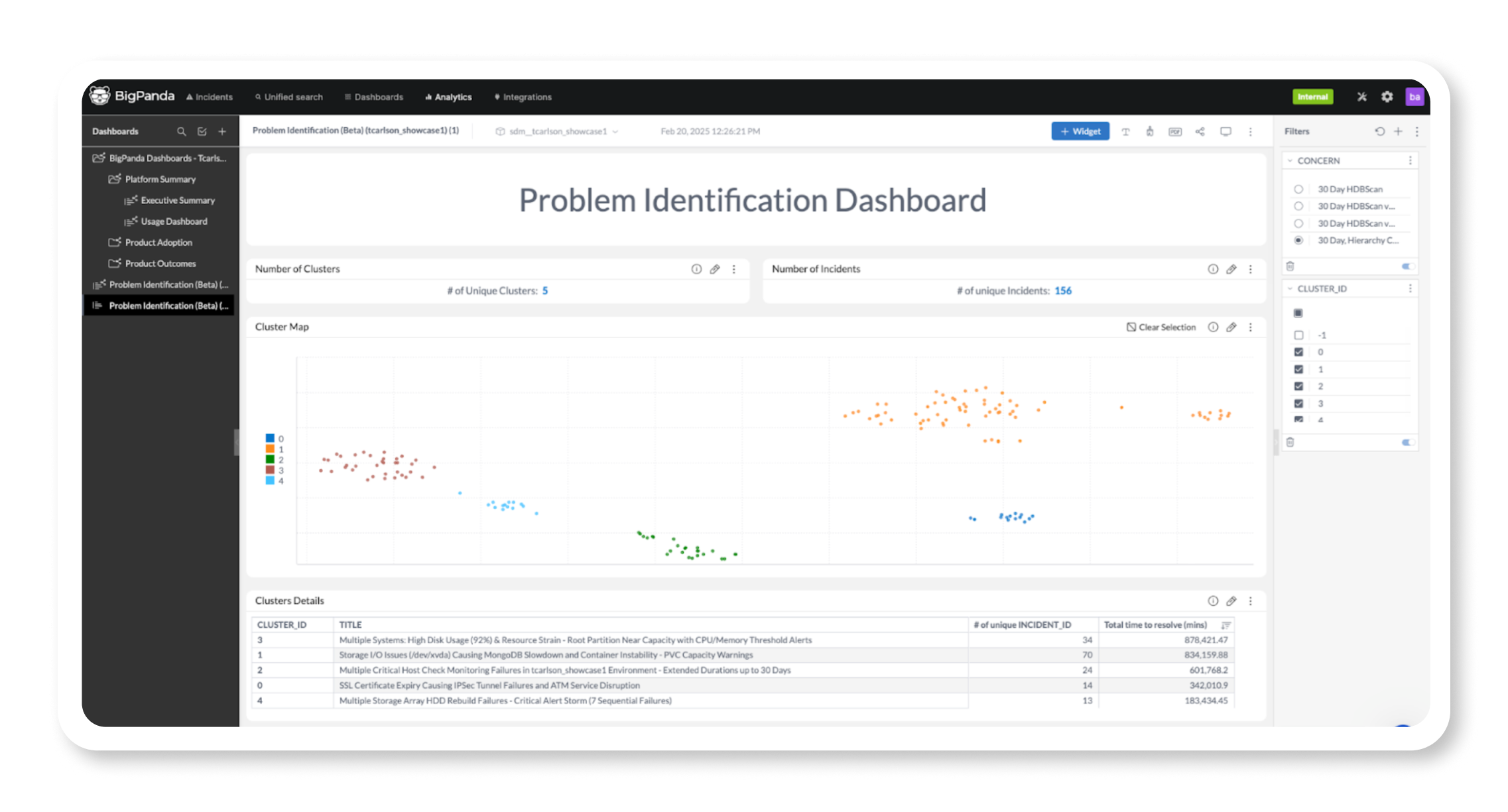The height and width of the screenshot is (812, 1508).
Task: Click the add new dashboard plus icon
Action: click(x=222, y=131)
